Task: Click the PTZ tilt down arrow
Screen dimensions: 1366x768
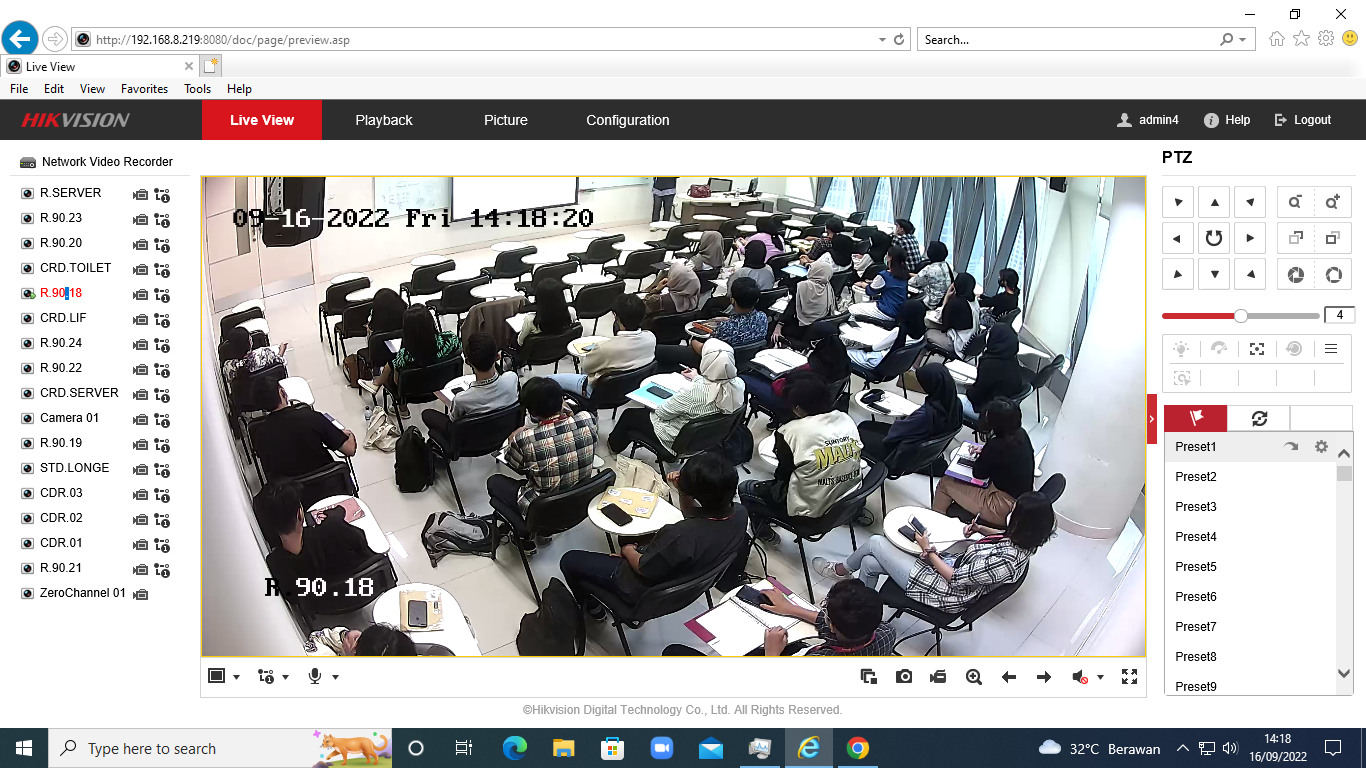Action: pos(1214,274)
